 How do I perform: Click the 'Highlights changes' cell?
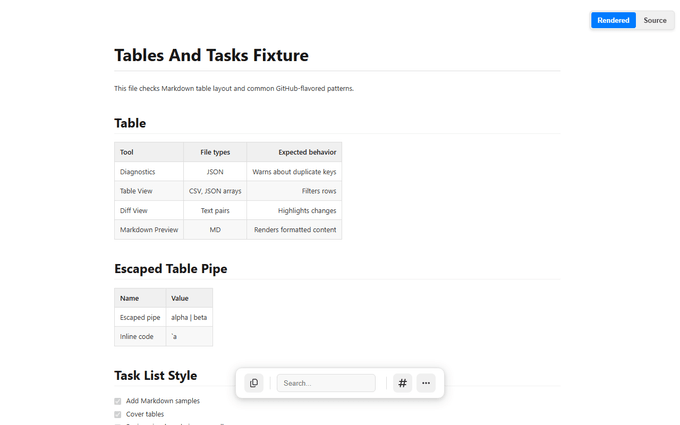[294, 210]
